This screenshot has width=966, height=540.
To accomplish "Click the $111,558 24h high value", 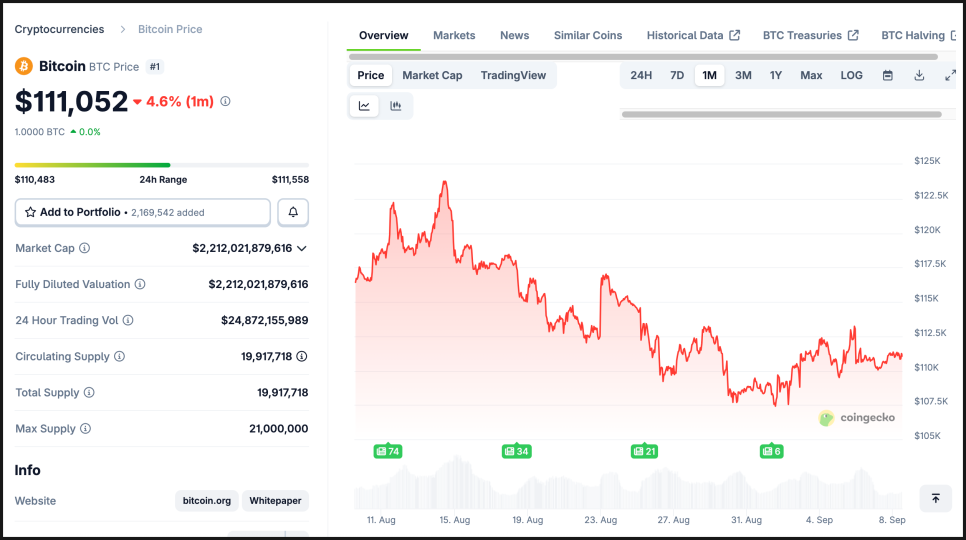I will click(x=290, y=179).
